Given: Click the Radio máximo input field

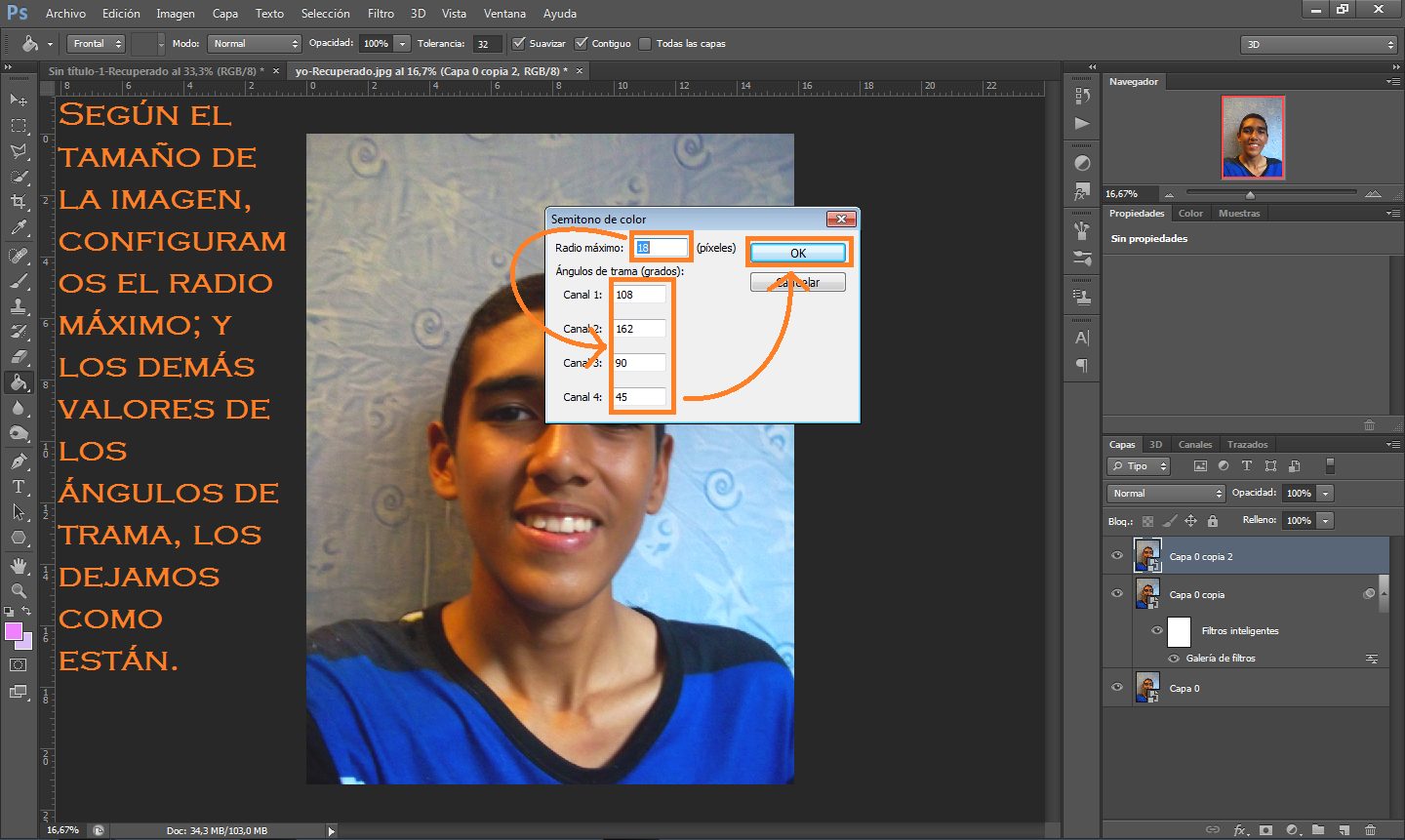Looking at the screenshot, I should coord(661,247).
